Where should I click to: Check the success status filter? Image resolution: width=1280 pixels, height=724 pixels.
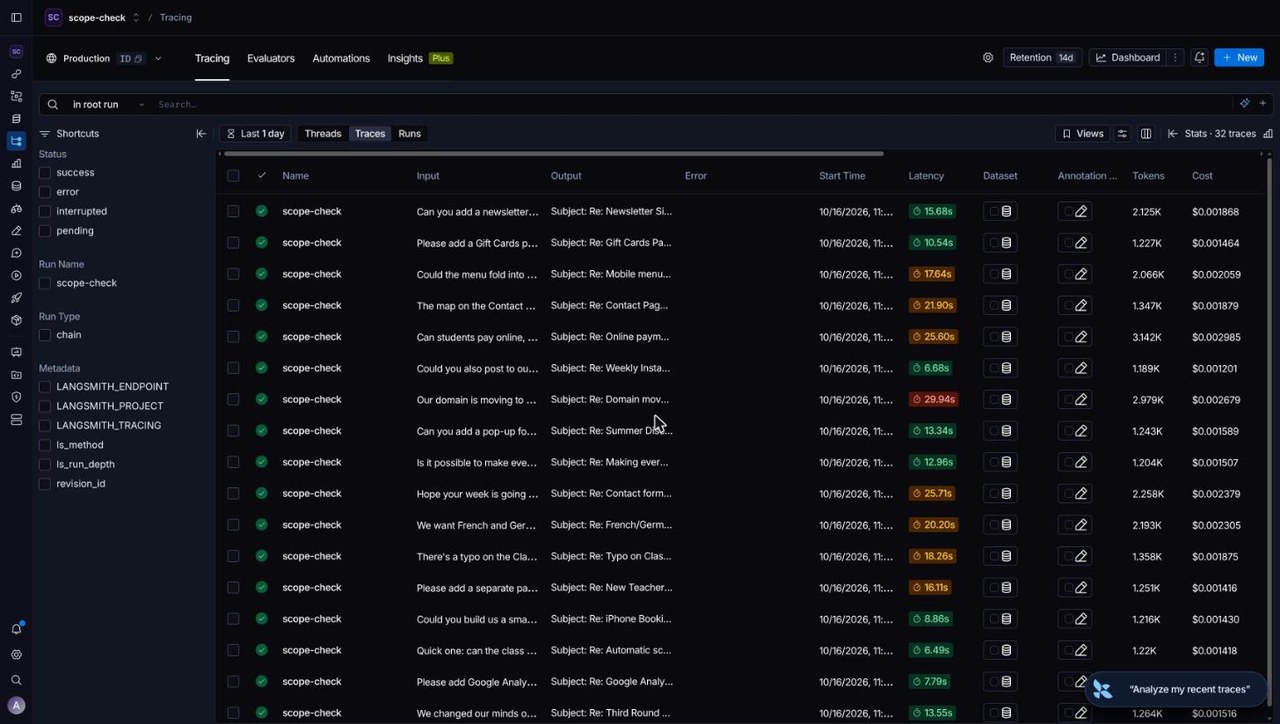click(x=45, y=173)
